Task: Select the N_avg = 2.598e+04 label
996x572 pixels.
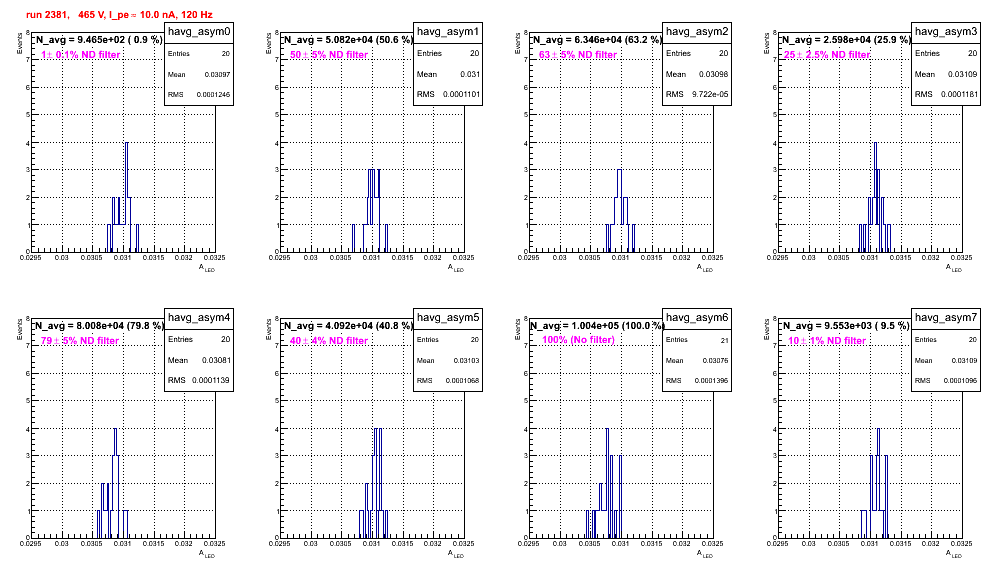Action: [846, 40]
